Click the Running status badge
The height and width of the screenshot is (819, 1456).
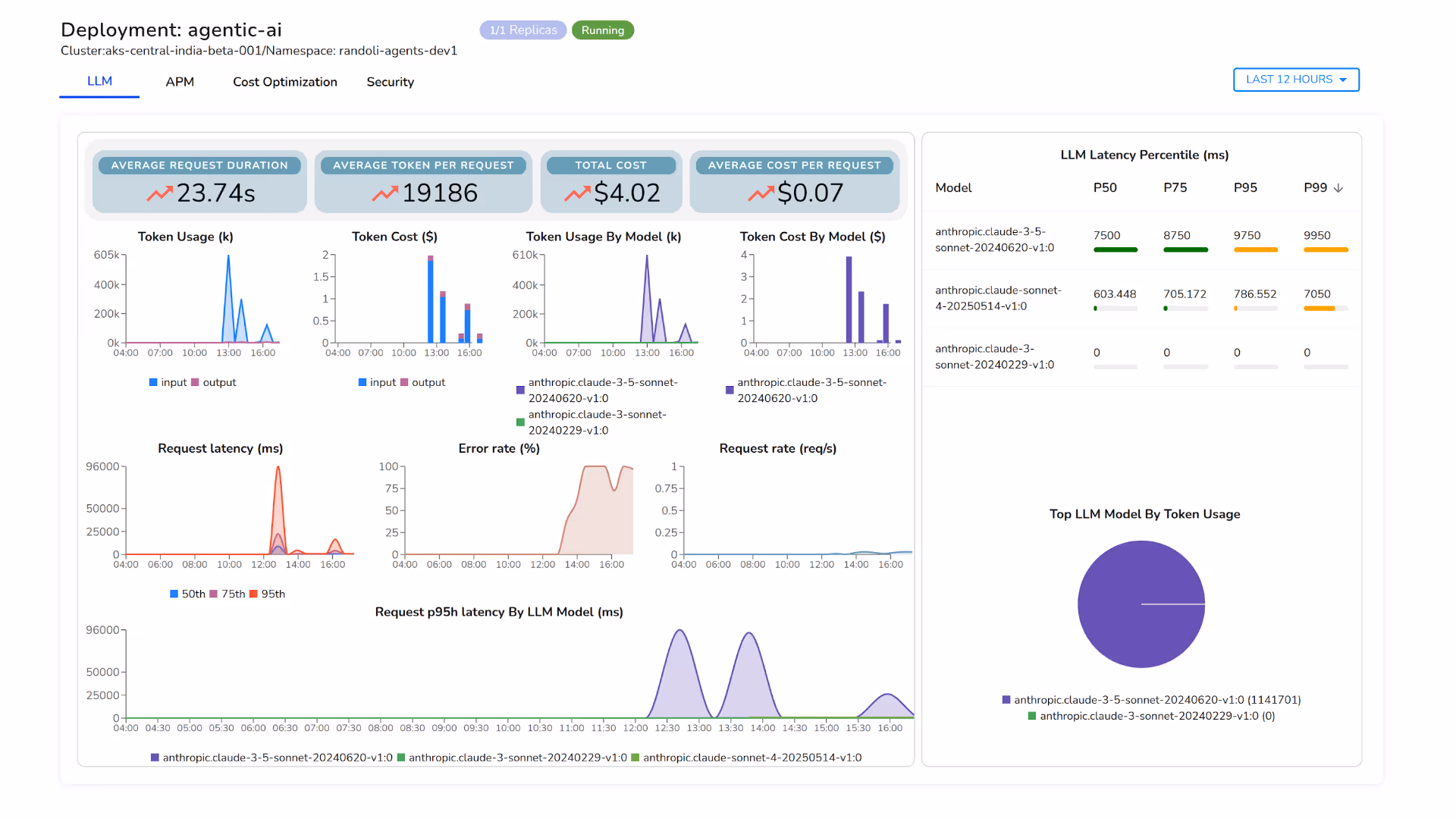602,30
